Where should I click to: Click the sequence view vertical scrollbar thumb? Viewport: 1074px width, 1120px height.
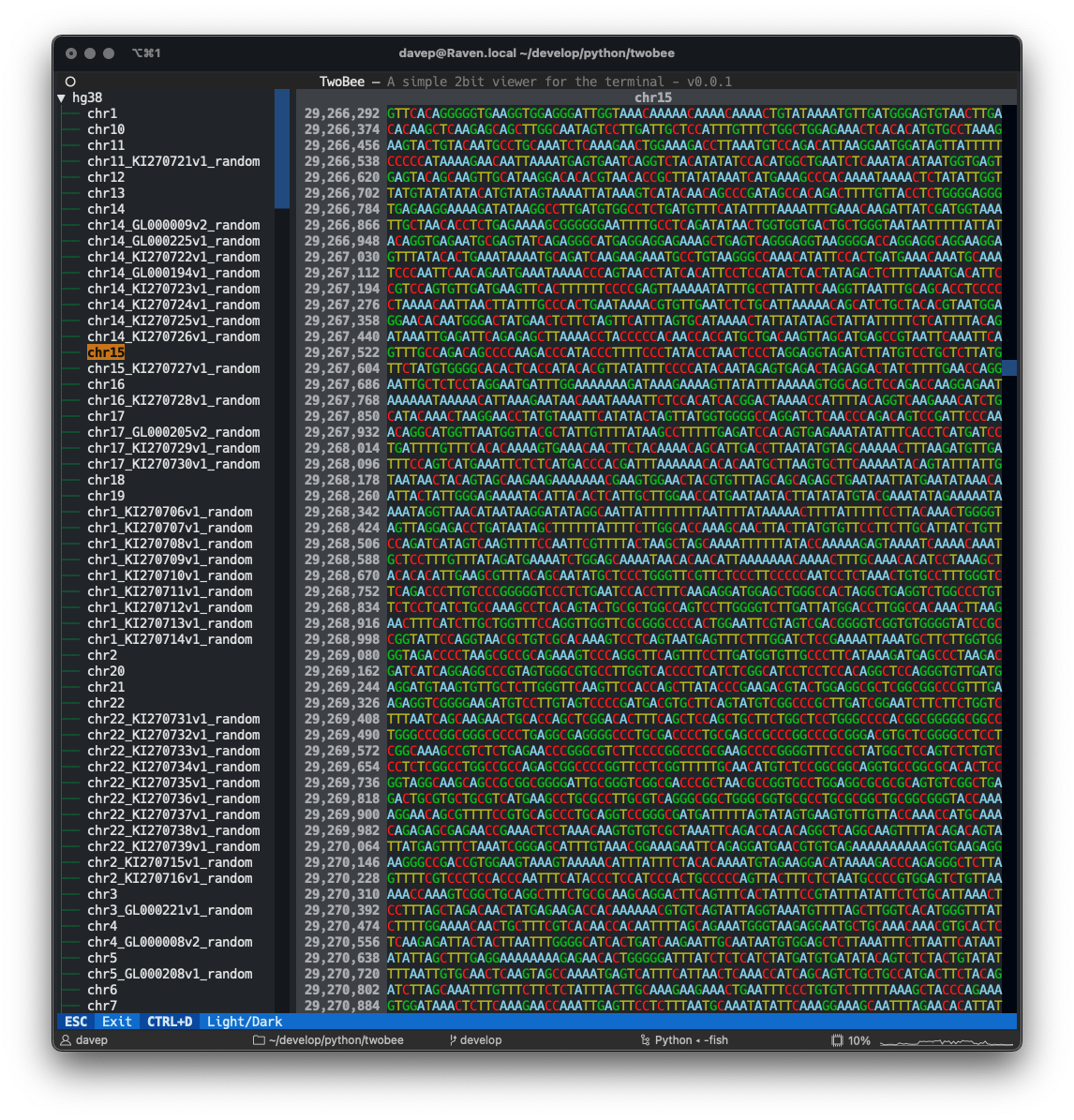(1009, 368)
